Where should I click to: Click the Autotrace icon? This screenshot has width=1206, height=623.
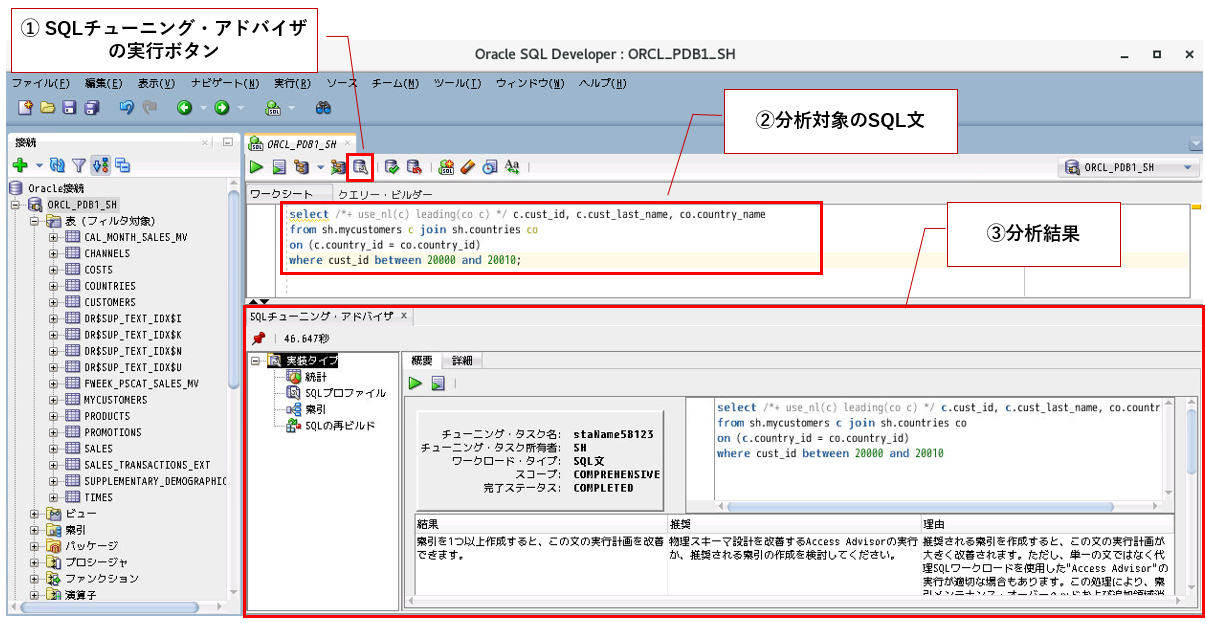[339, 168]
